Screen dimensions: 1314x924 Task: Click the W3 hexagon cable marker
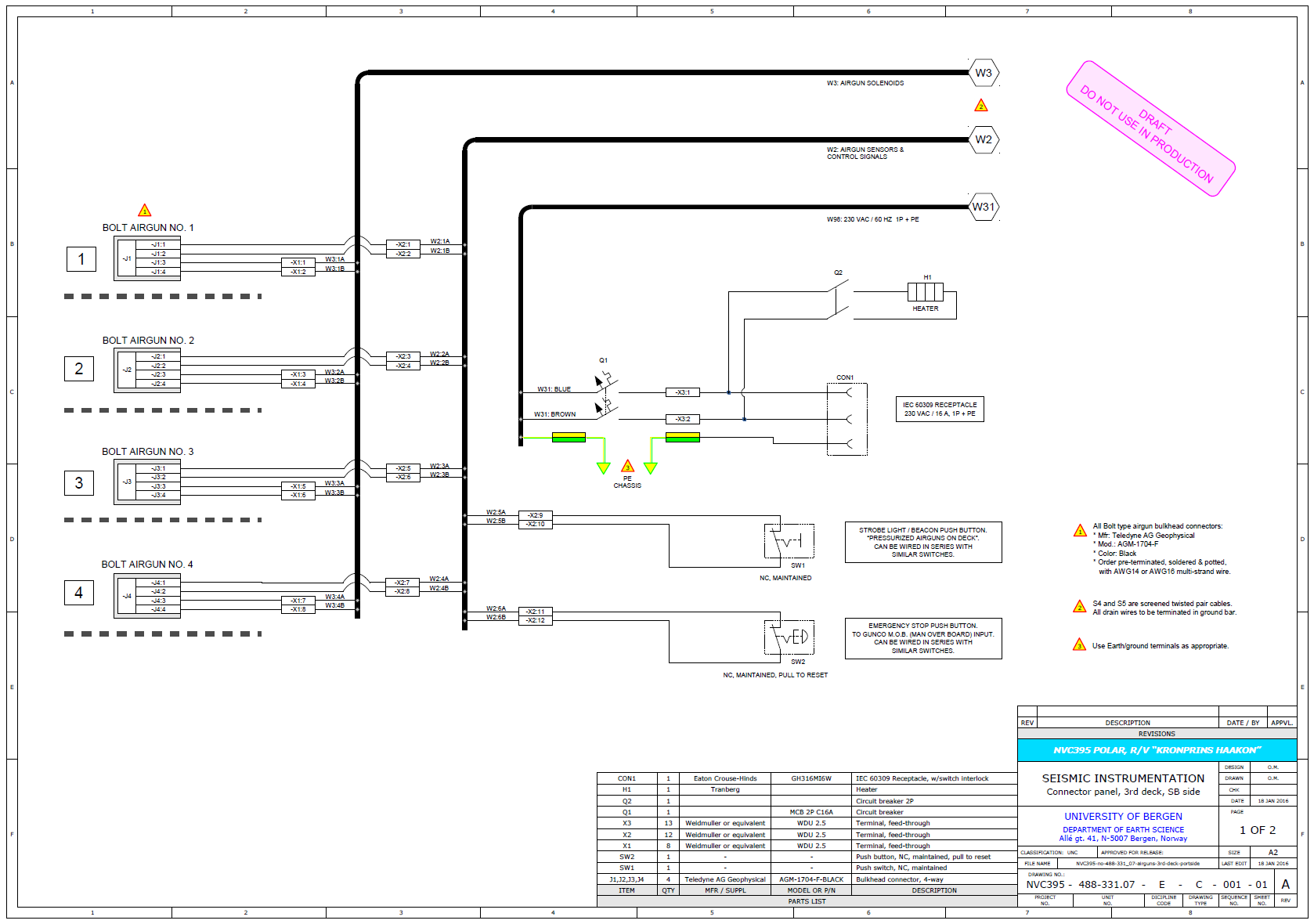pos(983,73)
